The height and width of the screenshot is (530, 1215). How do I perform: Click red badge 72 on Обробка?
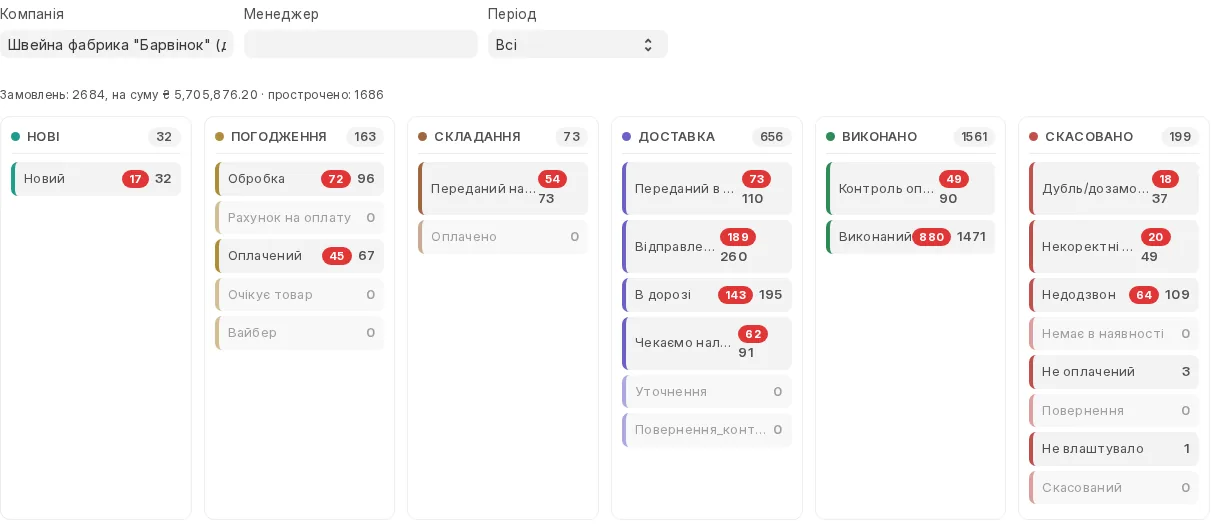(x=336, y=179)
